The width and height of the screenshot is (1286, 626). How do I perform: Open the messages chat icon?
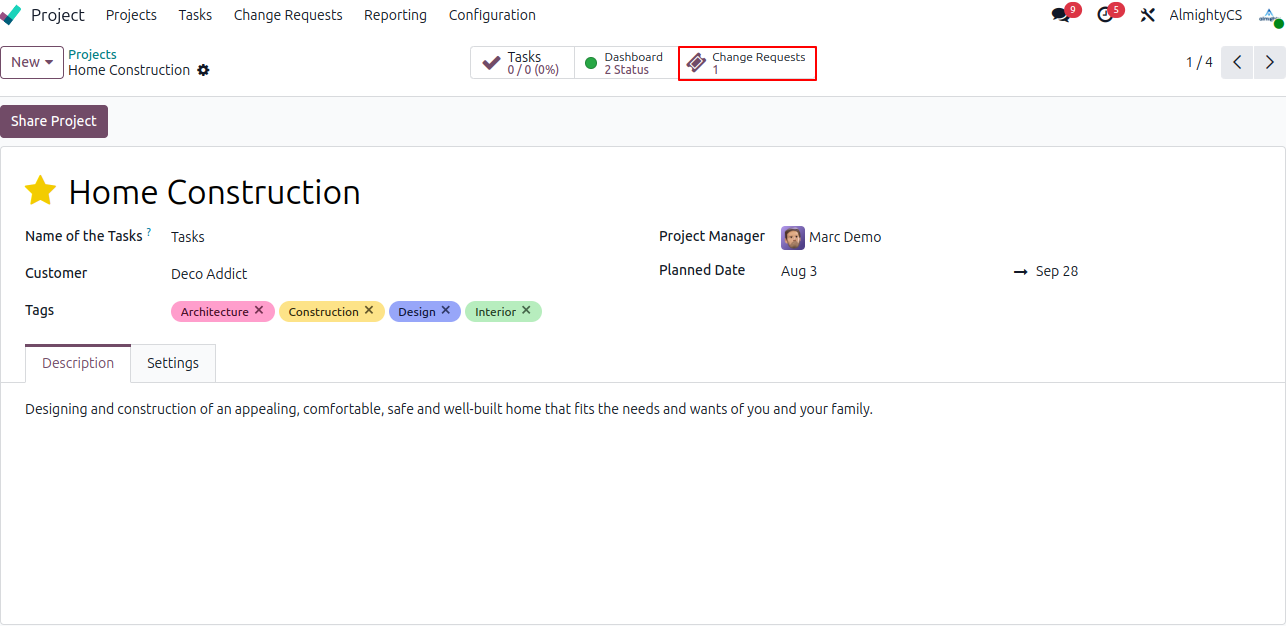tap(1060, 15)
